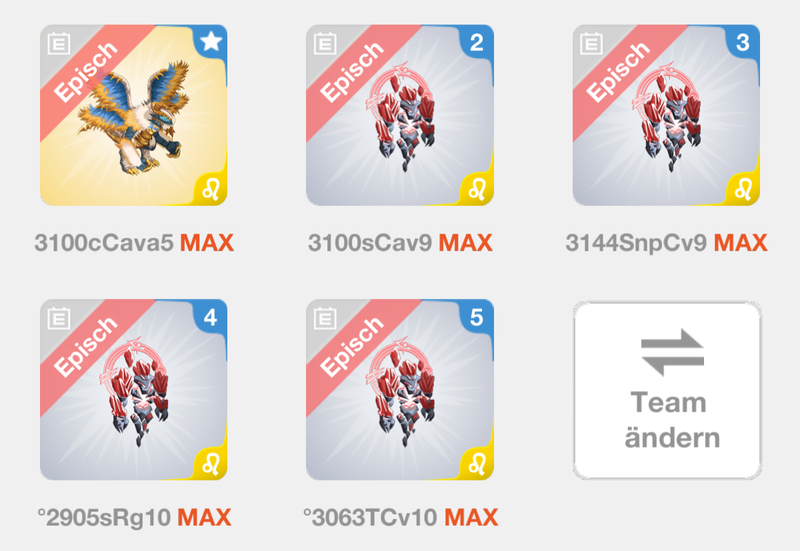This screenshot has height=551, width=800.
Task: Click the 3144SnpCv9 MAX name label
Action: [666, 243]
